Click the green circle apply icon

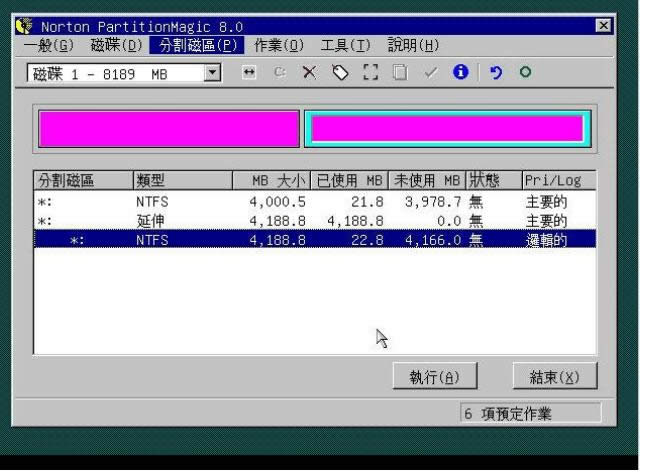[524, 74]
